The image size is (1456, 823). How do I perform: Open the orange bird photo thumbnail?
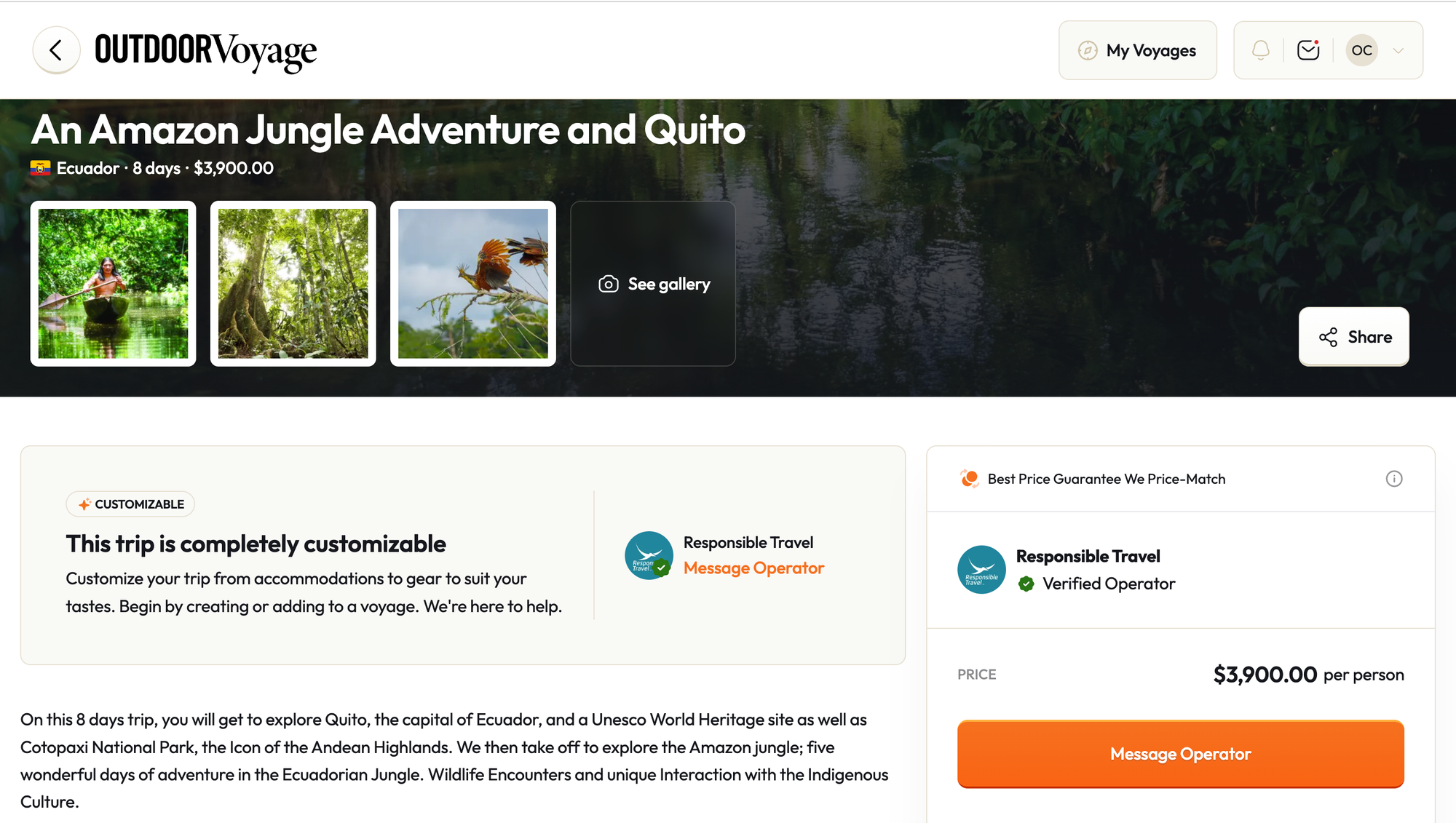coord(473,284)
